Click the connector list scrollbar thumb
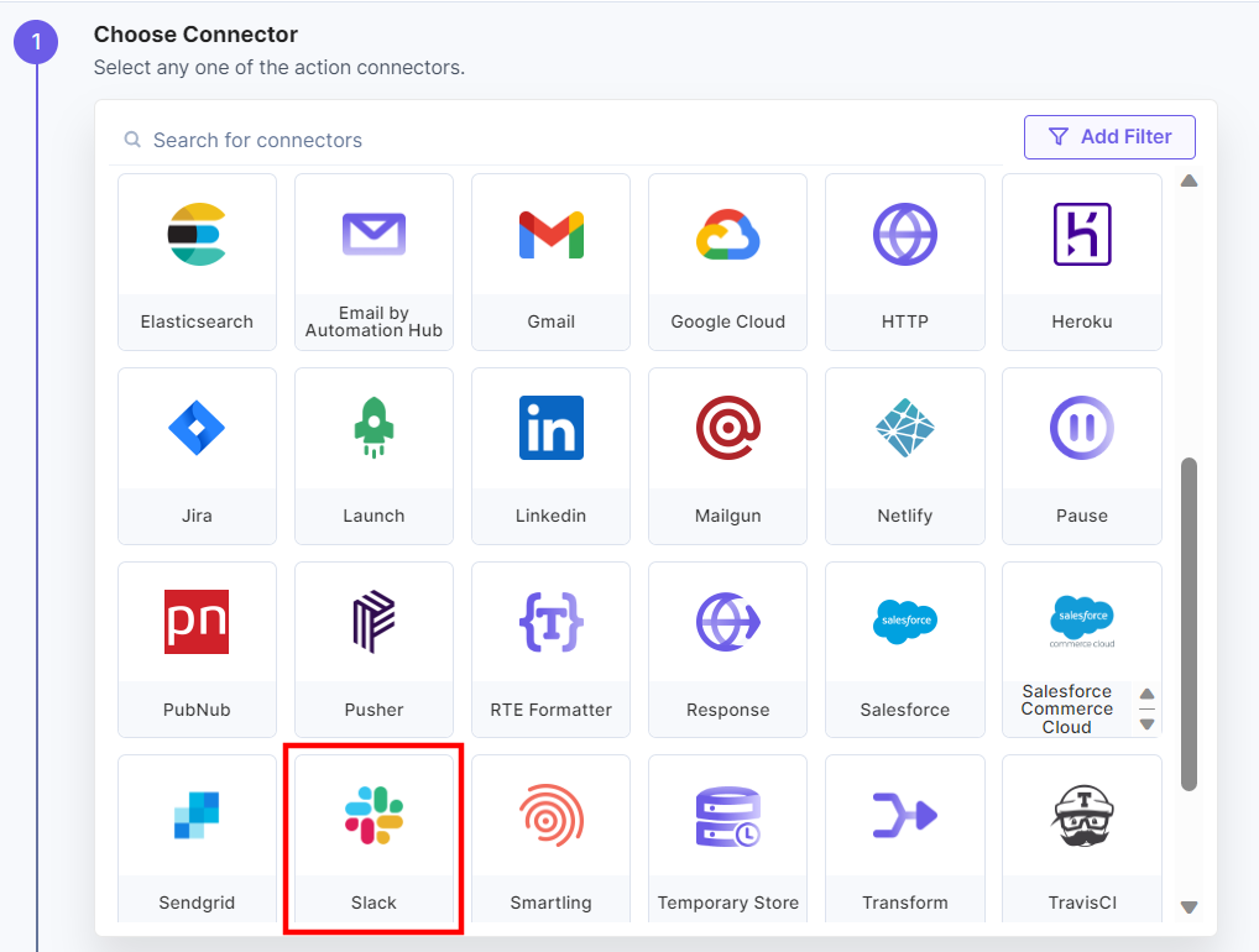Viewport: 1259px width, 952px height. tap(1189, 624)
